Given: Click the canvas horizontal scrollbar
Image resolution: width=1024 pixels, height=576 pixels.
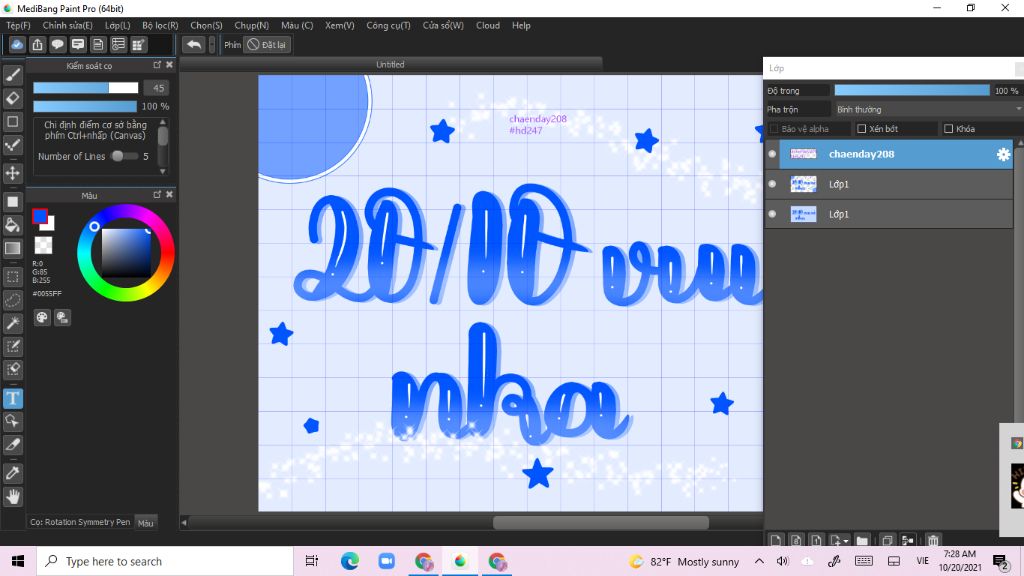Looking at the screenshot, I should (601, 522).
